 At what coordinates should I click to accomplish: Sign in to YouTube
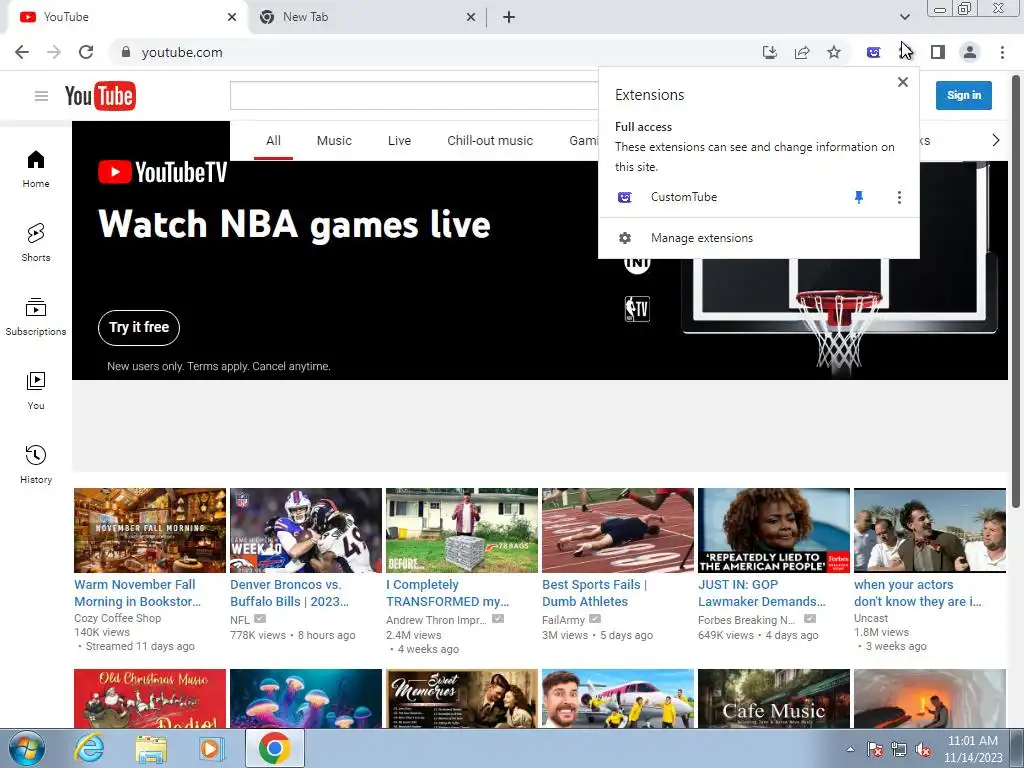(964, 95)
